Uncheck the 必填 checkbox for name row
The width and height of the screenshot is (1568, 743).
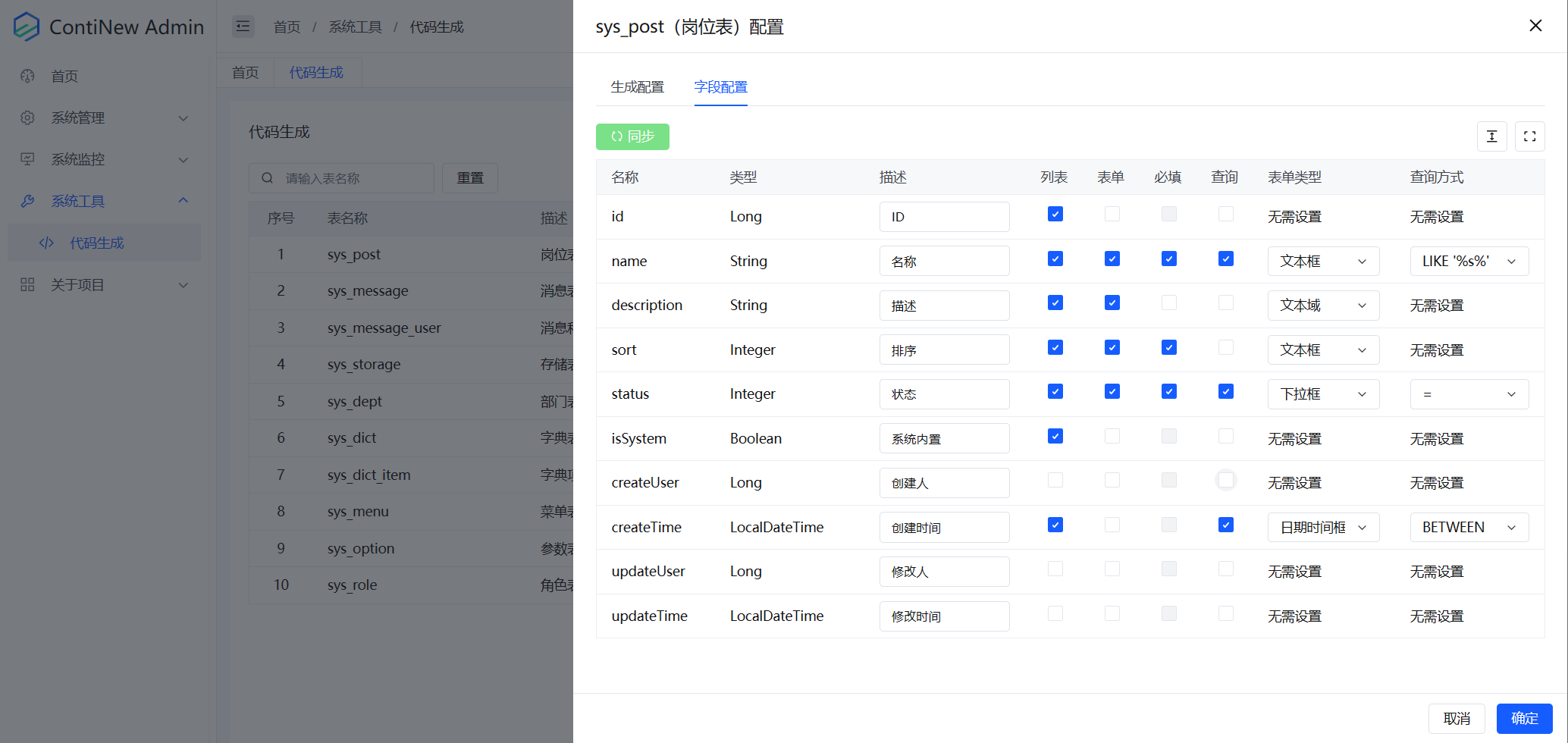pyautogui.click(x=1168, y=259)
